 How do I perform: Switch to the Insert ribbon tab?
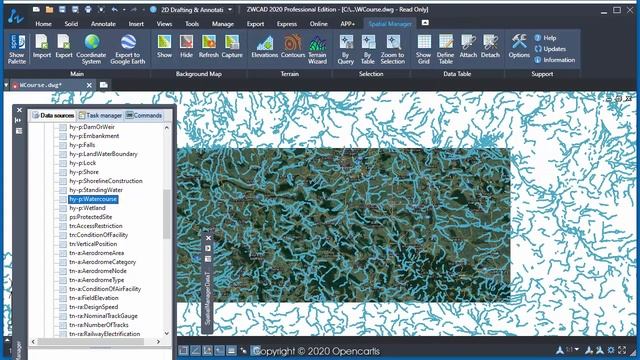(136, 24)
